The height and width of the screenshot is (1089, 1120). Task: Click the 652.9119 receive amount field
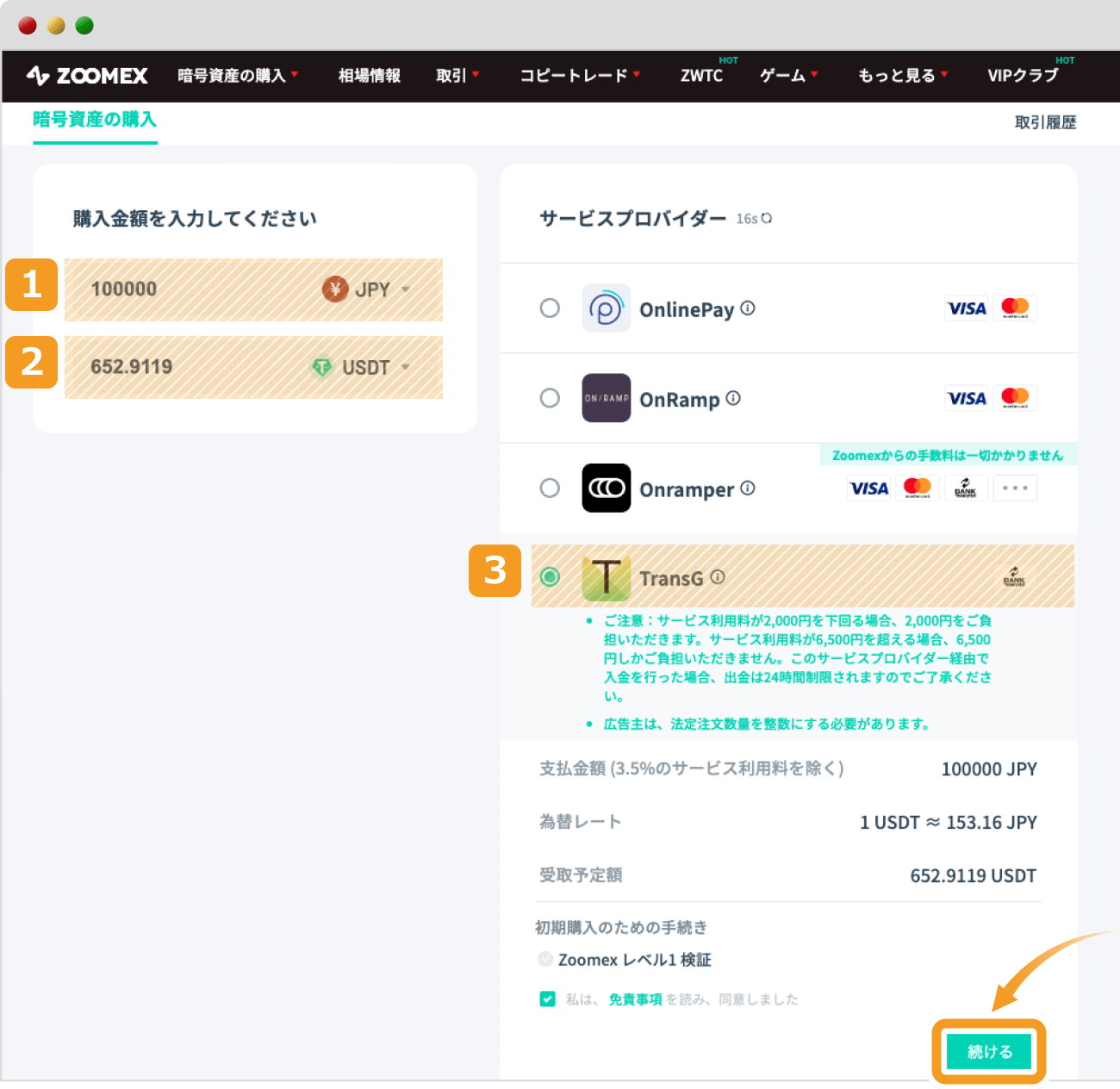tap(253, 368)
